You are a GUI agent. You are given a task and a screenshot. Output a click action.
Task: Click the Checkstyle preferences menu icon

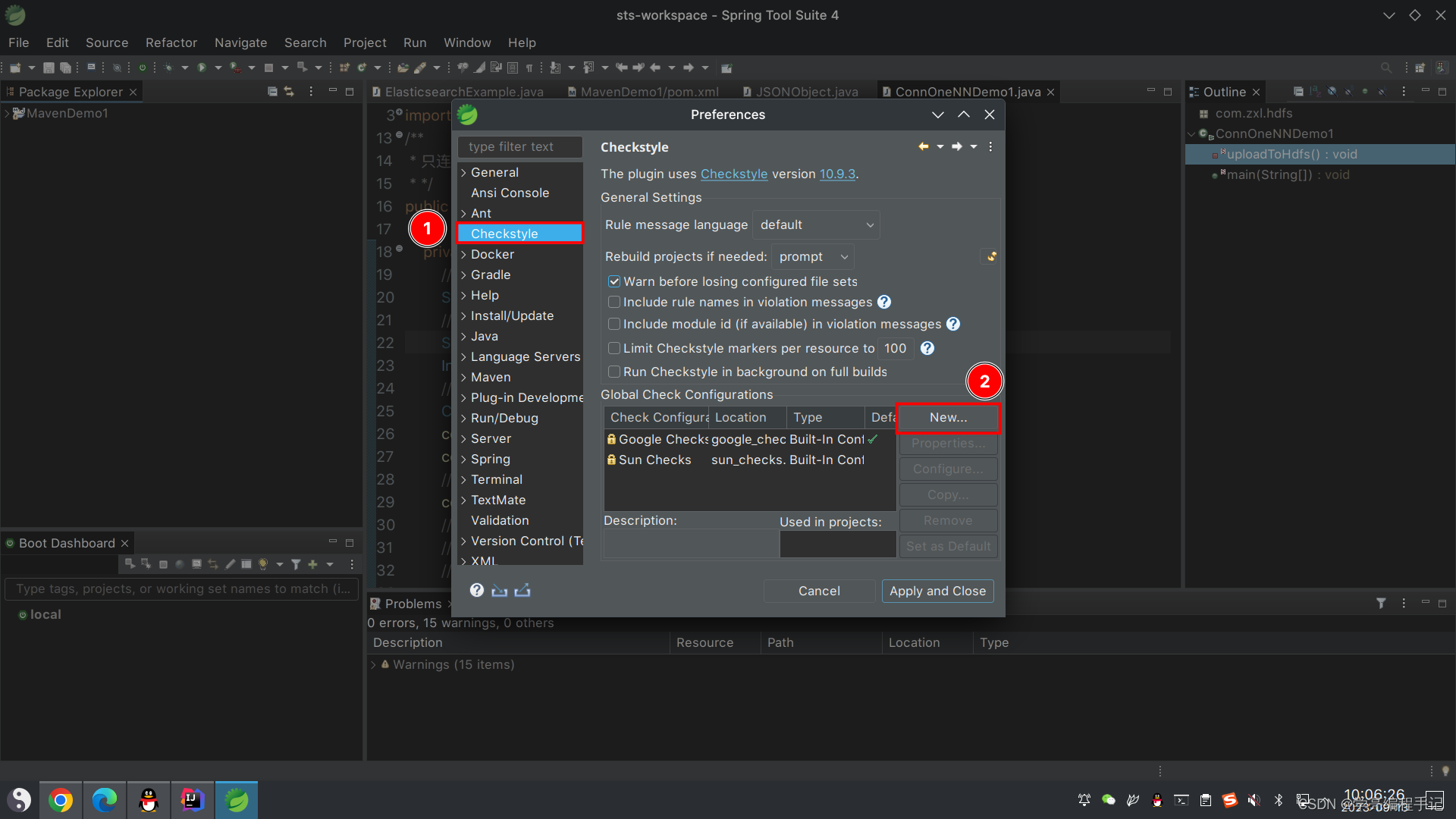coord(990,147)
